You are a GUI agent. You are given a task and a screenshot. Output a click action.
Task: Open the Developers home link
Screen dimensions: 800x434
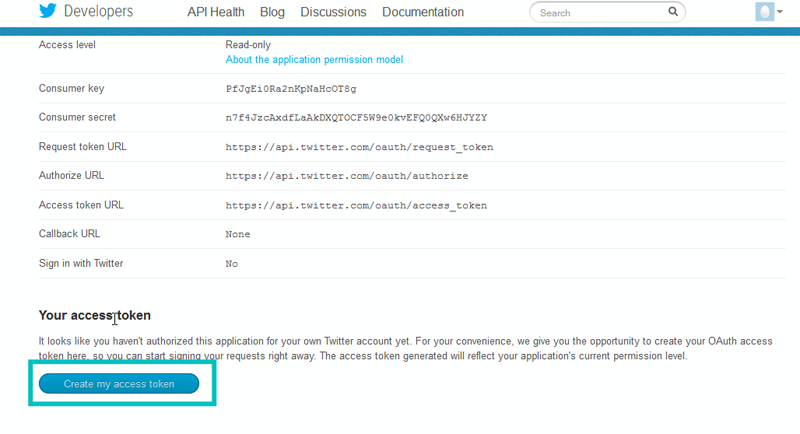click(x=98, y=11)
